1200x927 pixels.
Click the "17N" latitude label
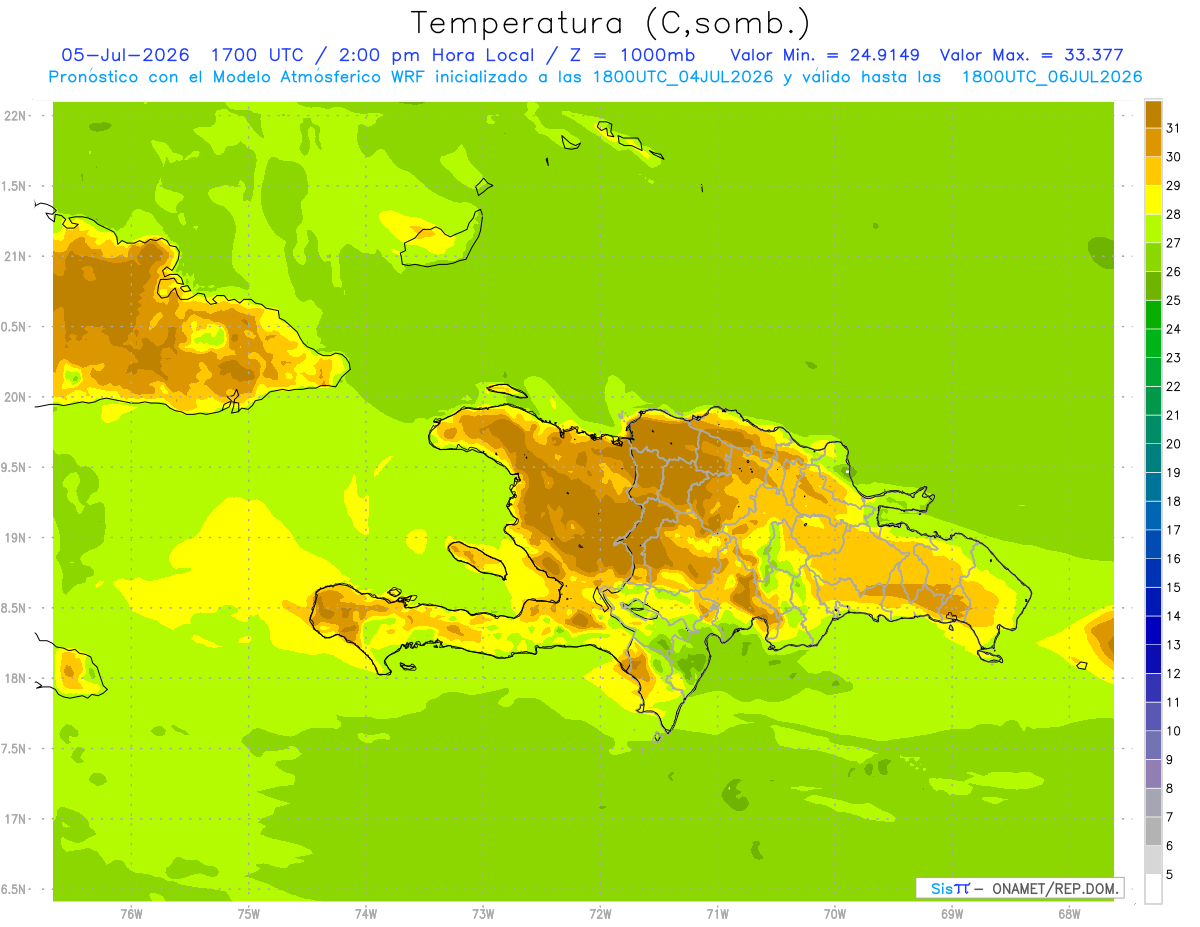pos(15,819)
